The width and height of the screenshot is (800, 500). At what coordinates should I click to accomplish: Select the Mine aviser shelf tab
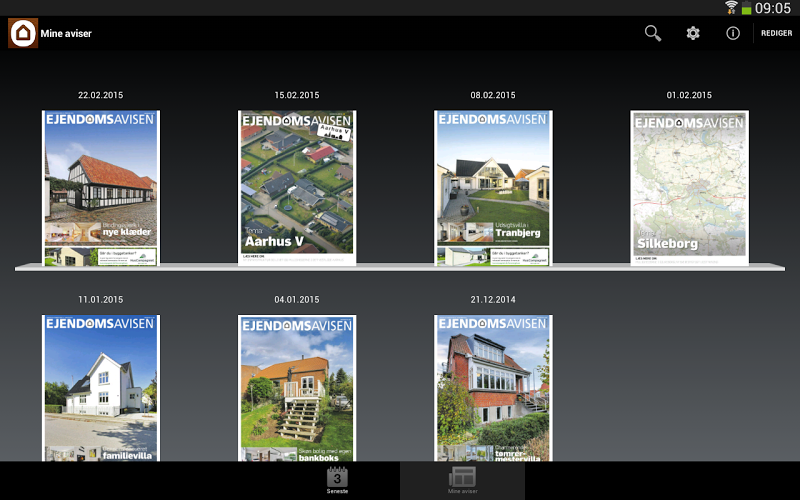(x=462, y=480)
